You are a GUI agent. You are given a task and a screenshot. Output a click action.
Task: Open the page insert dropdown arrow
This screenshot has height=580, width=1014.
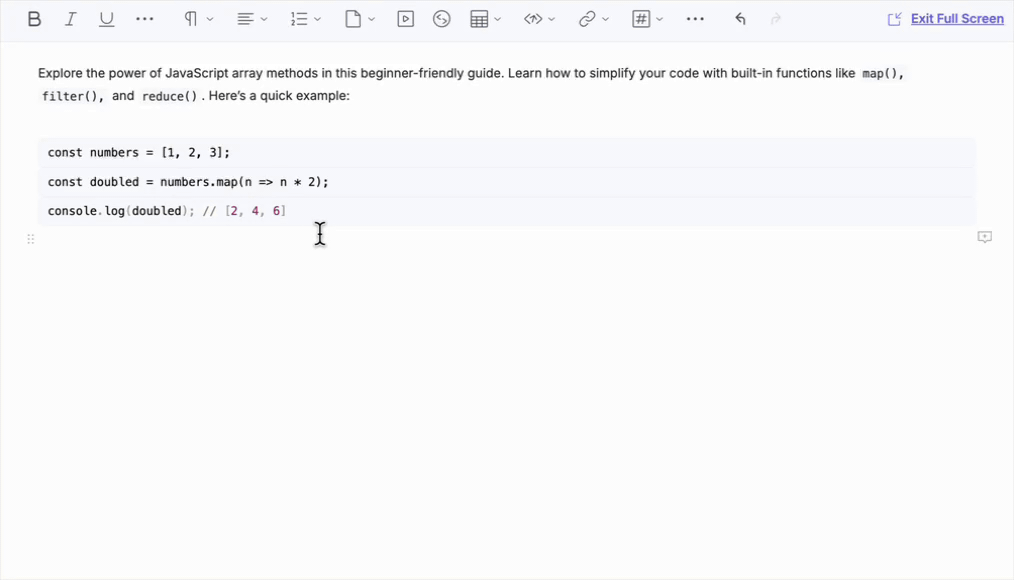tap(371, 18)
